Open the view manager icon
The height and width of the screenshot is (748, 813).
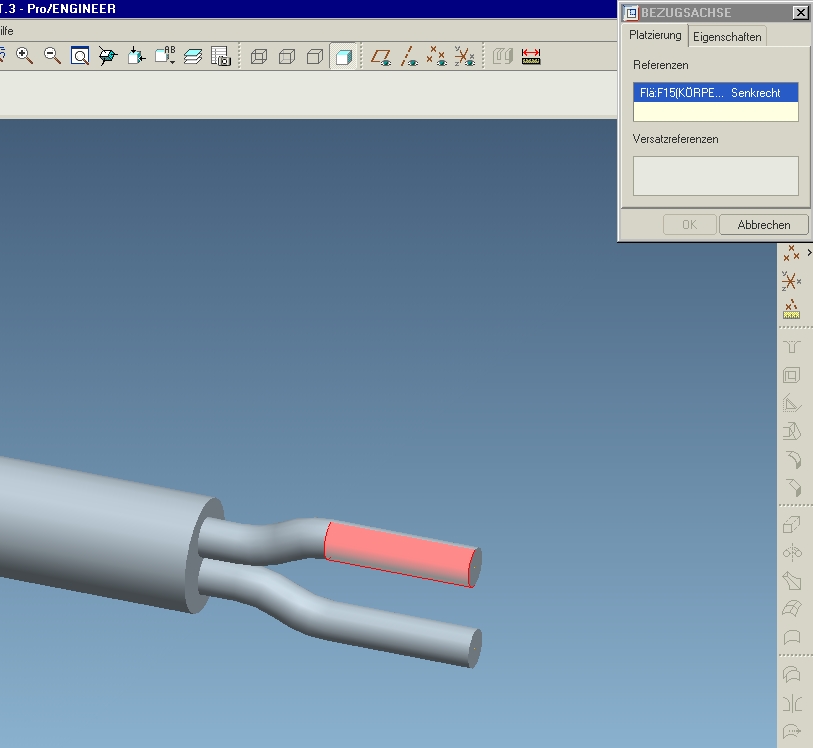[221, 56]
